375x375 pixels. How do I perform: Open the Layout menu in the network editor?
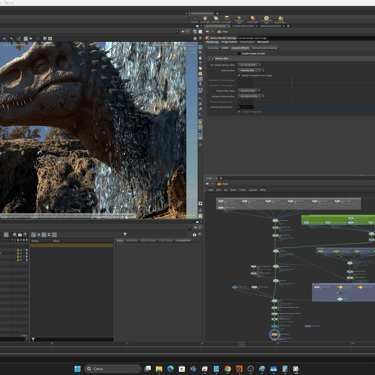coord(253,190)
